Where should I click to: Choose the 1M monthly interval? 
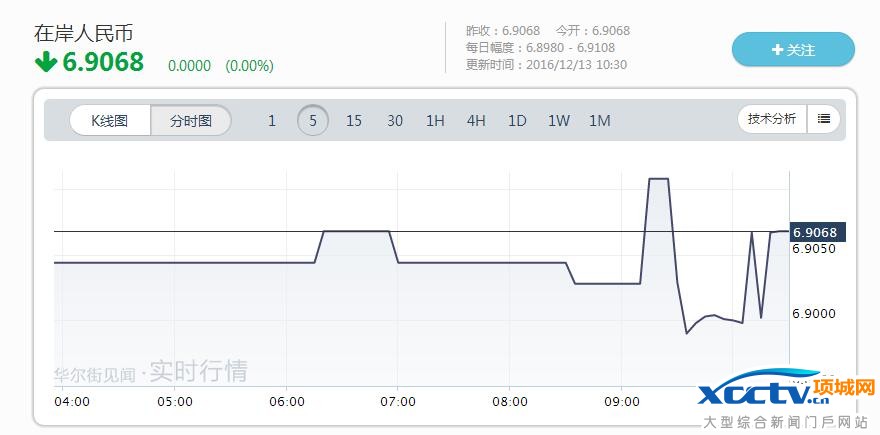pos(599,121)
